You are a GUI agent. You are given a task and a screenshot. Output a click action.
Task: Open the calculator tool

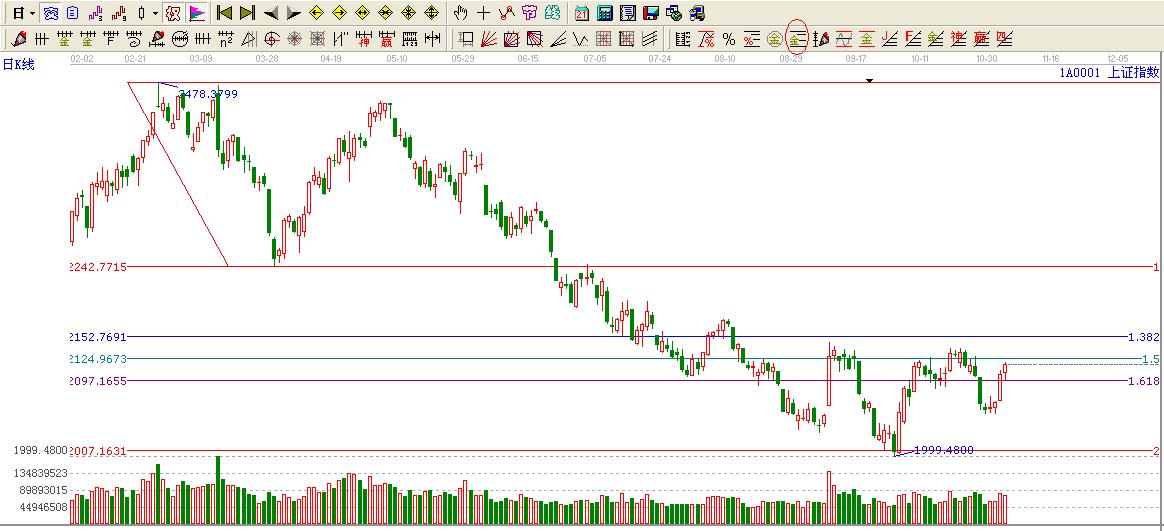(605, 13)
